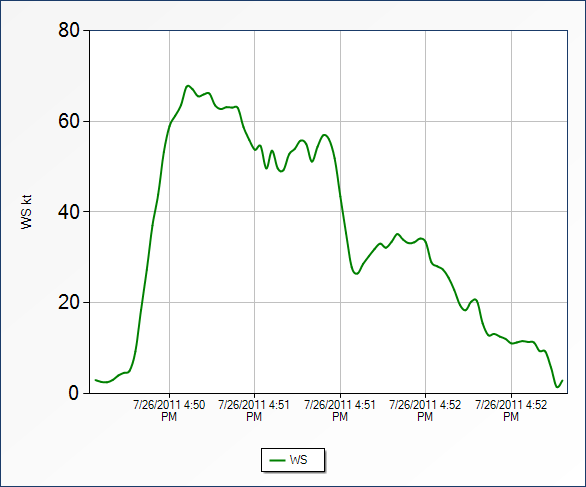Click the green WS legend line swatch
586x487 pixels.
277,460
